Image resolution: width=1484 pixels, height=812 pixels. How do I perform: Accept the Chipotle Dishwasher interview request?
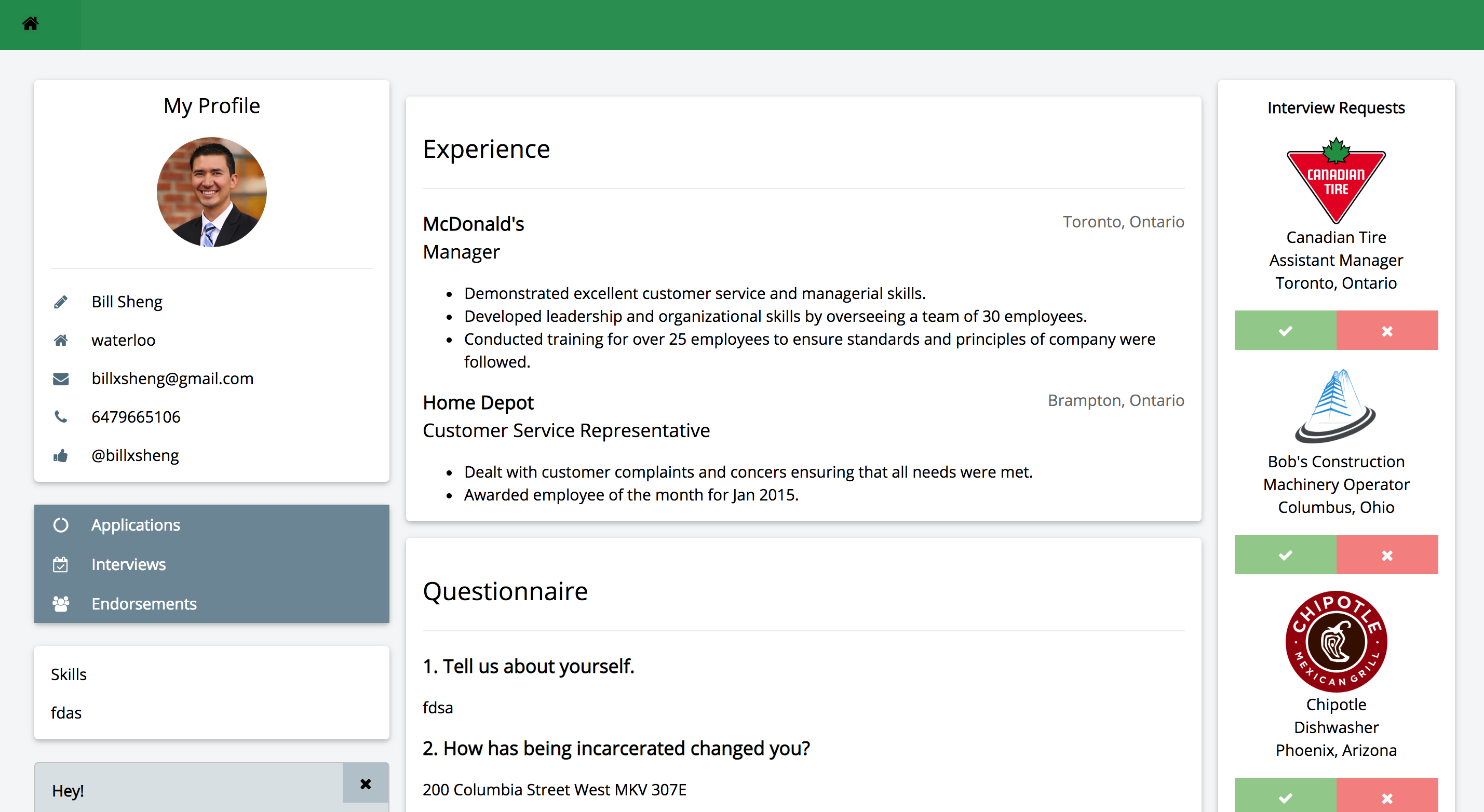point(1285,797)
